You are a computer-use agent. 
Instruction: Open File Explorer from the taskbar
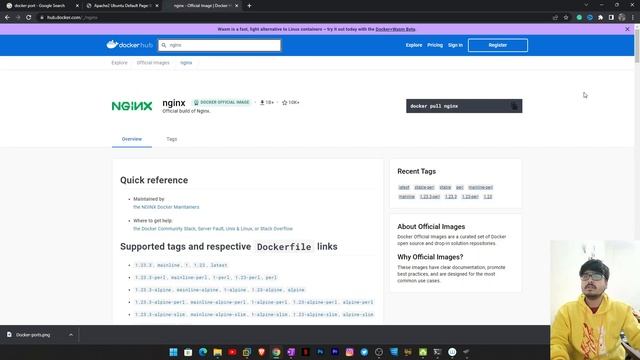click(218, 352)
